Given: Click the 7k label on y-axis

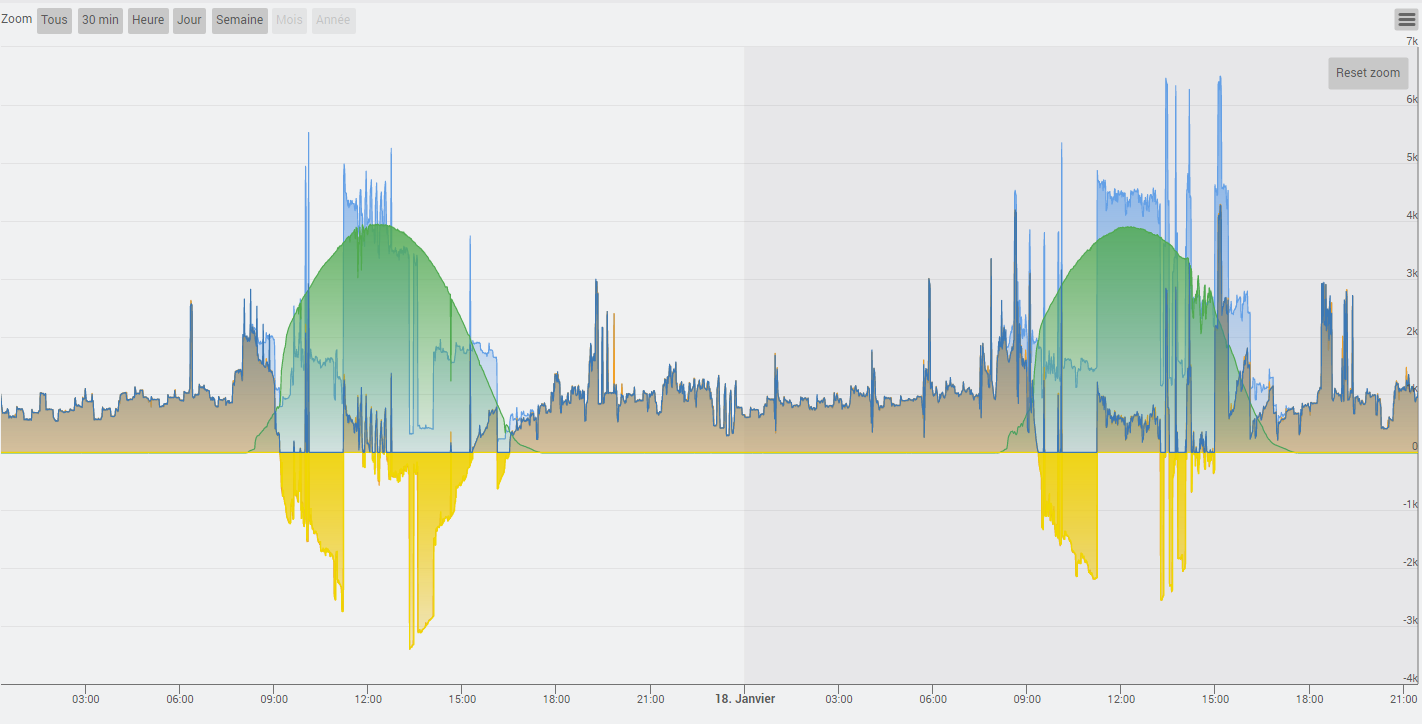Looking at the screenshot, I should (1411, 41).
